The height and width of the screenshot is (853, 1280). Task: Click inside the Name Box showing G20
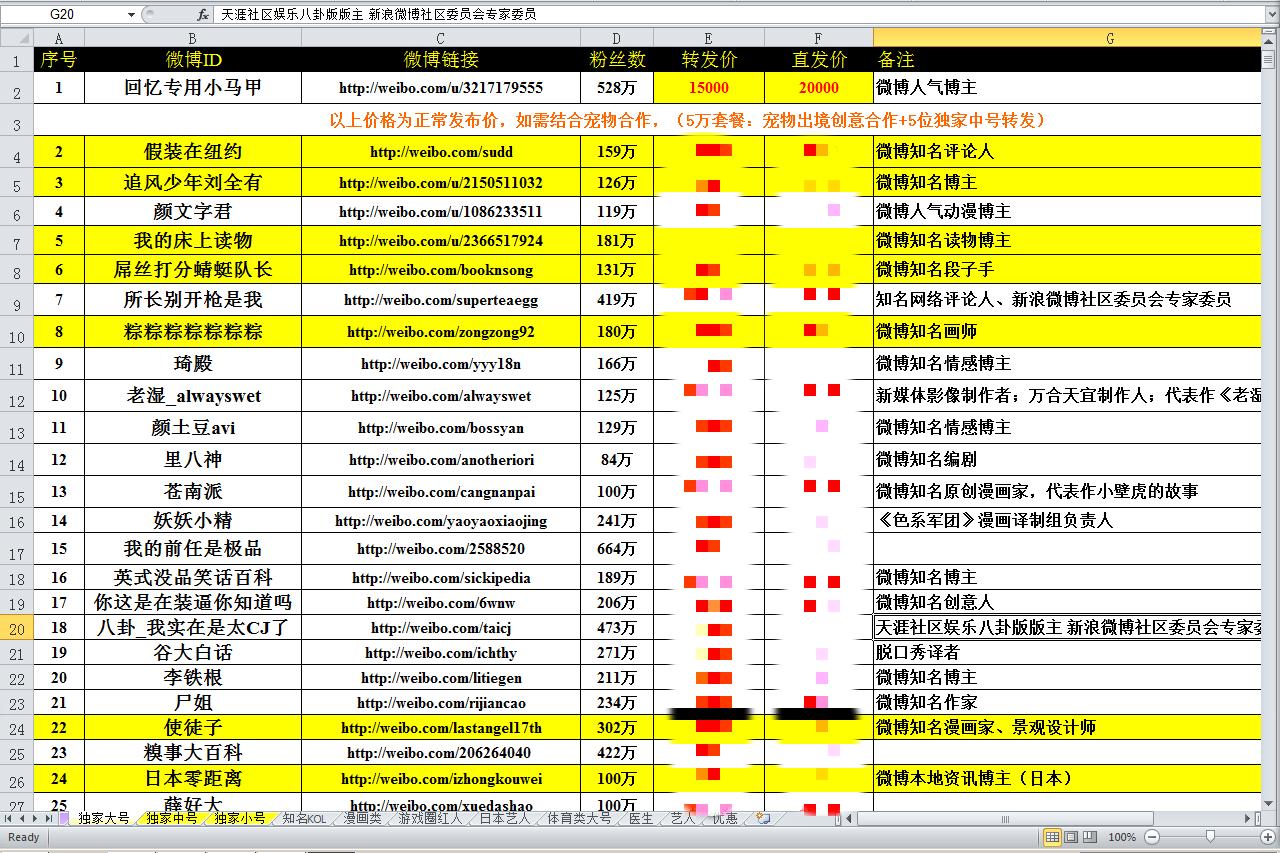tap(60, 14)
